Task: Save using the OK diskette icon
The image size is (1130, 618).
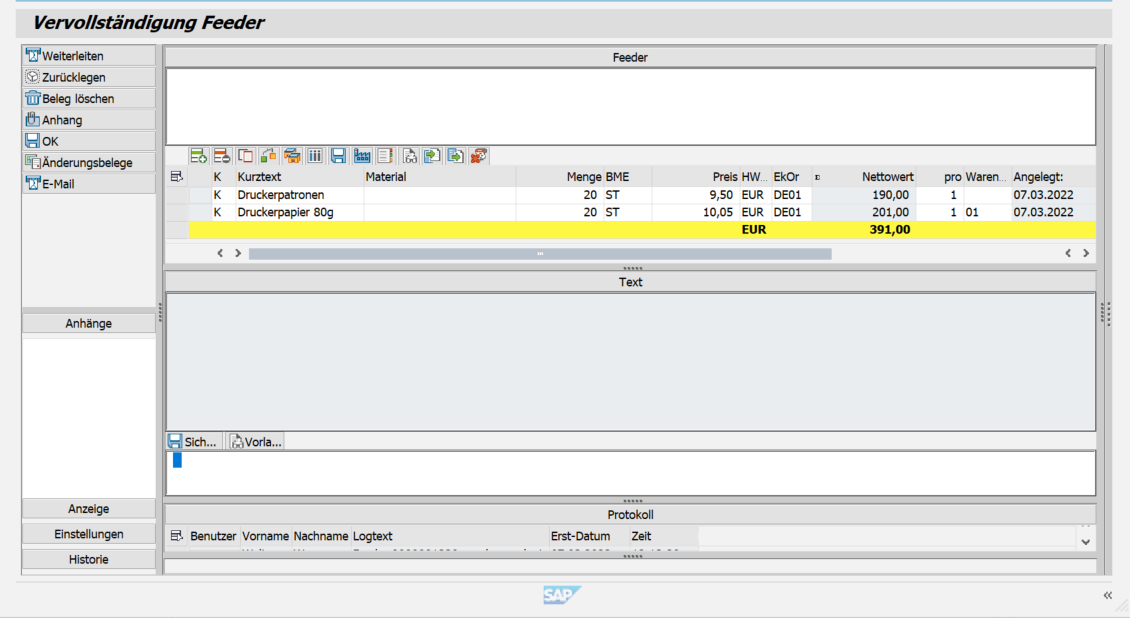Action: tap(33, 140)
